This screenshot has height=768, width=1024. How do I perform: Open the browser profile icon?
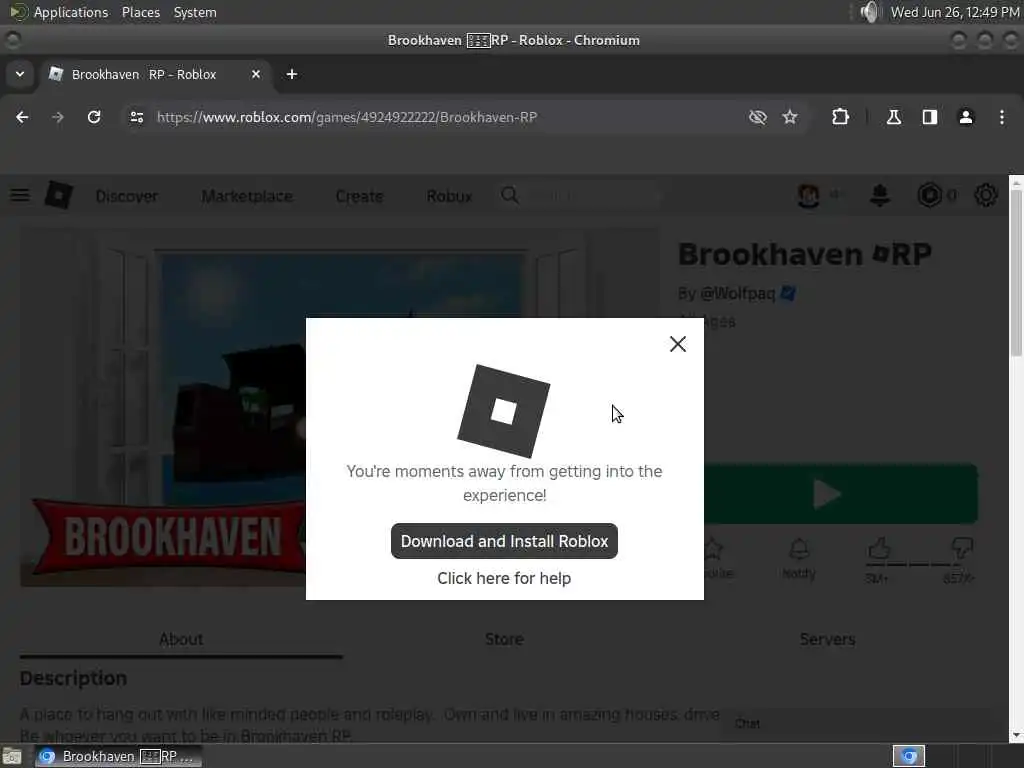click(966, 117)
